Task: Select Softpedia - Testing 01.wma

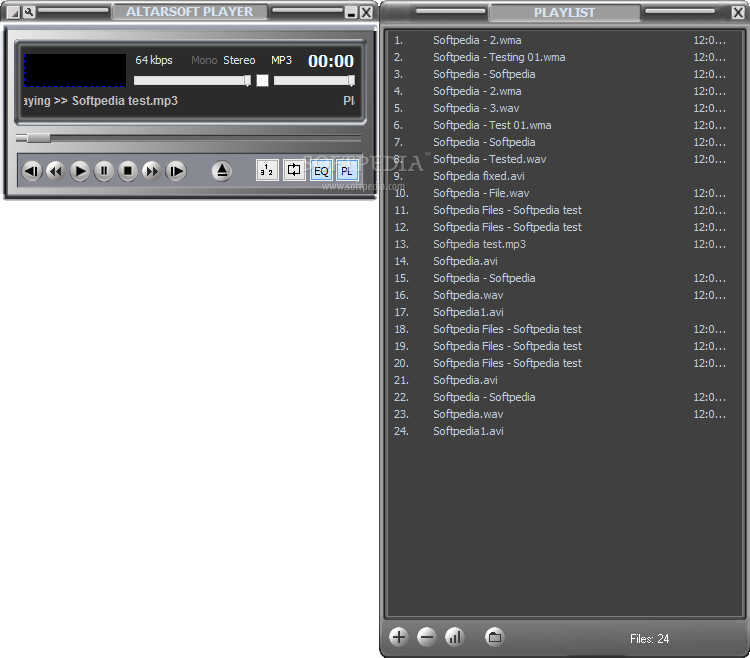Action: 564,57
